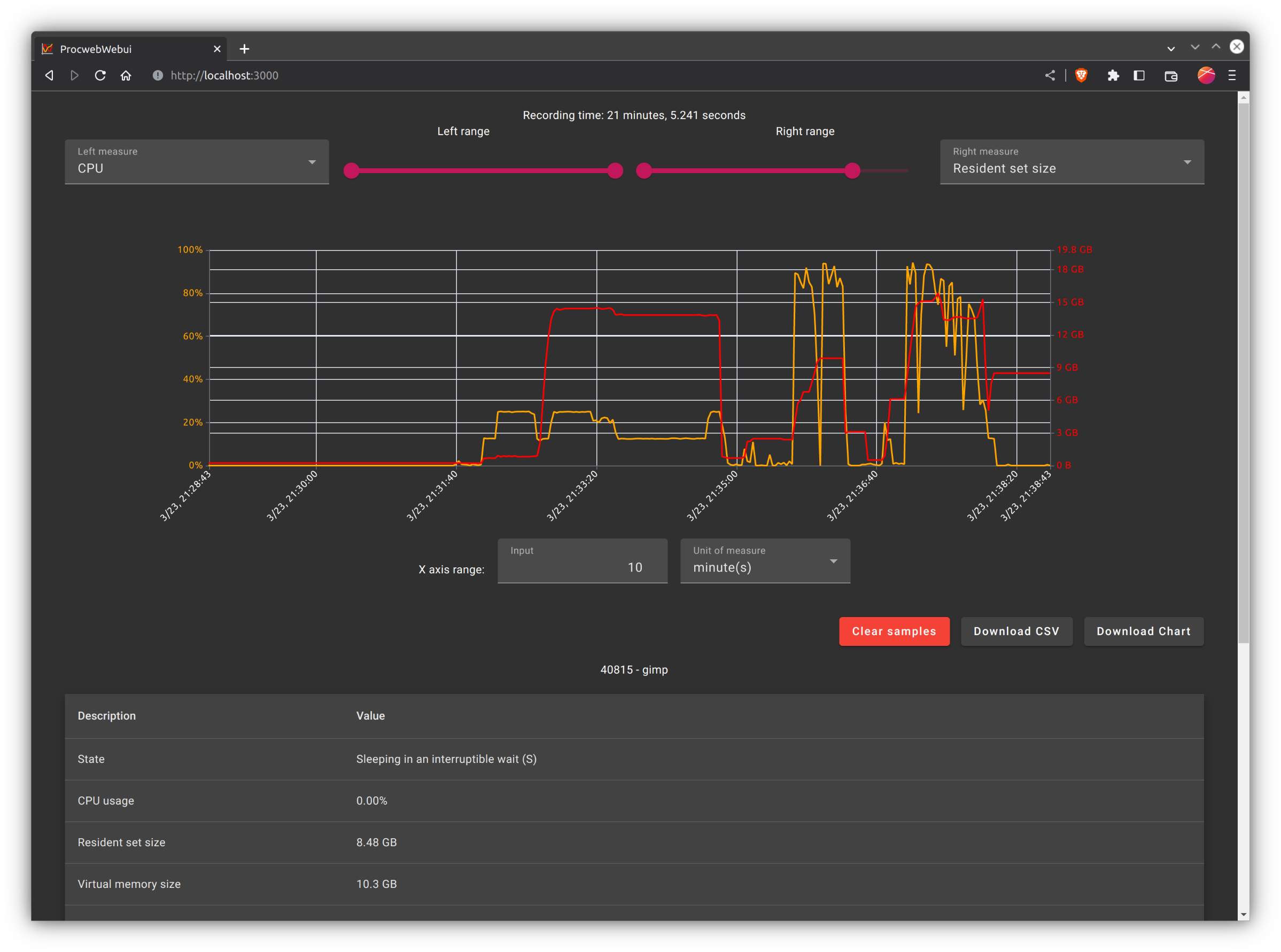
Task: Click the share page icon
Action: pos(1050,75)
